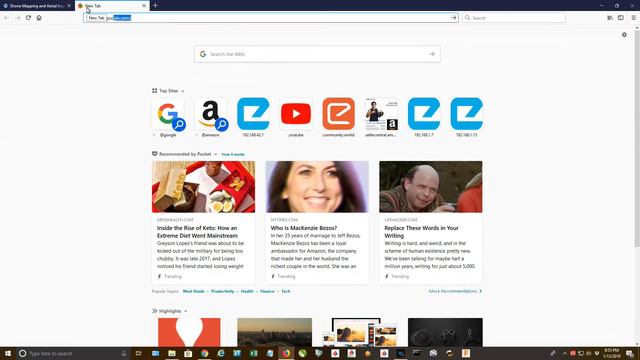Viewport: 640px width, 360px height.
Task: Go back using the back arrow
Action: tap(7, 18)
